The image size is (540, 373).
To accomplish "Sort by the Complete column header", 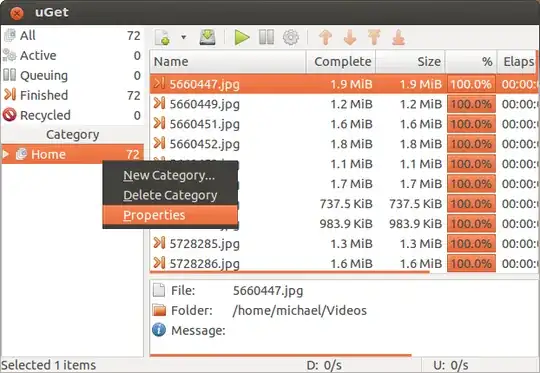I will [341, 62].
